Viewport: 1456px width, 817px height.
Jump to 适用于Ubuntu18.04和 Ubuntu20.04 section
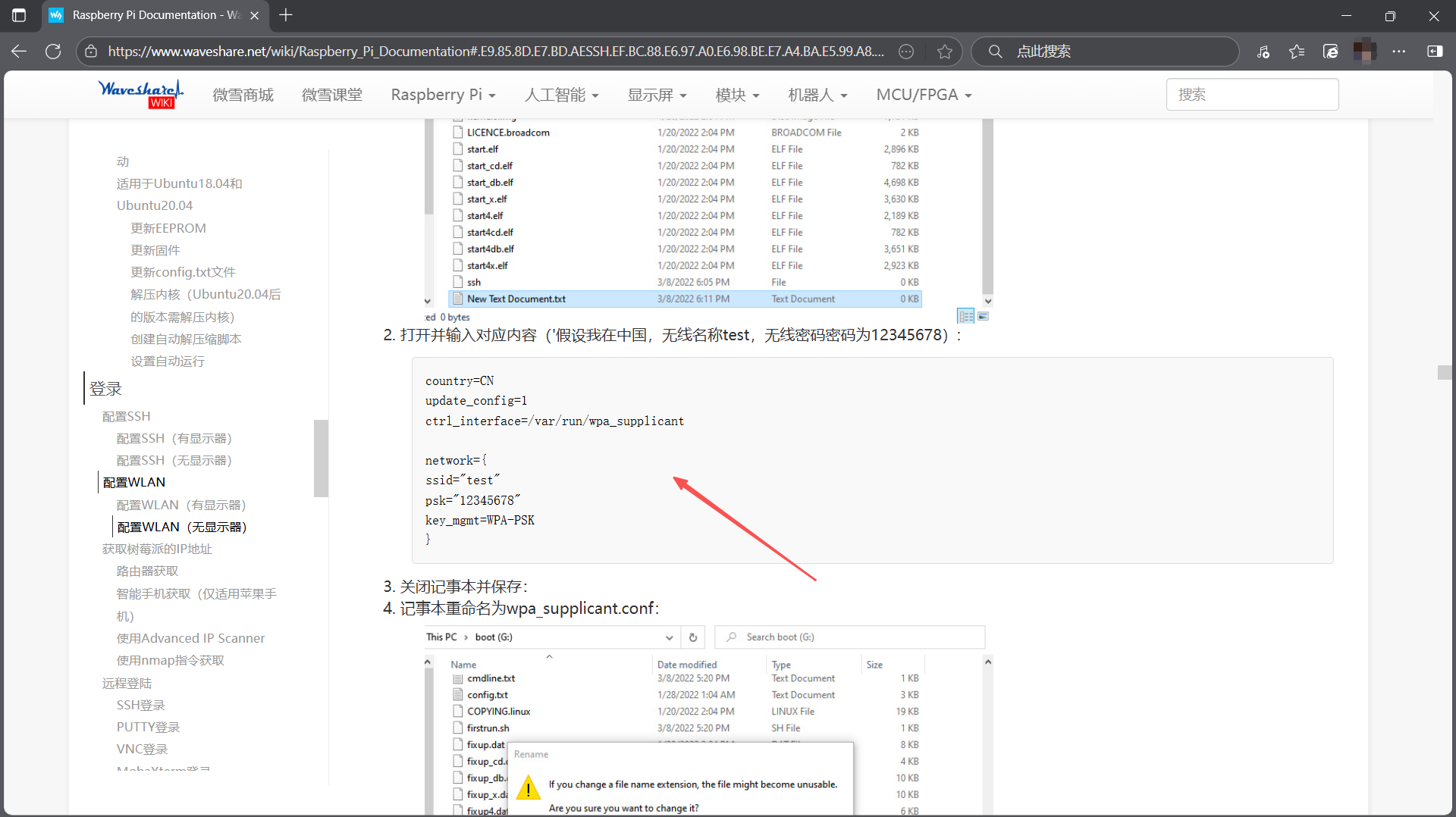[179, 194]
